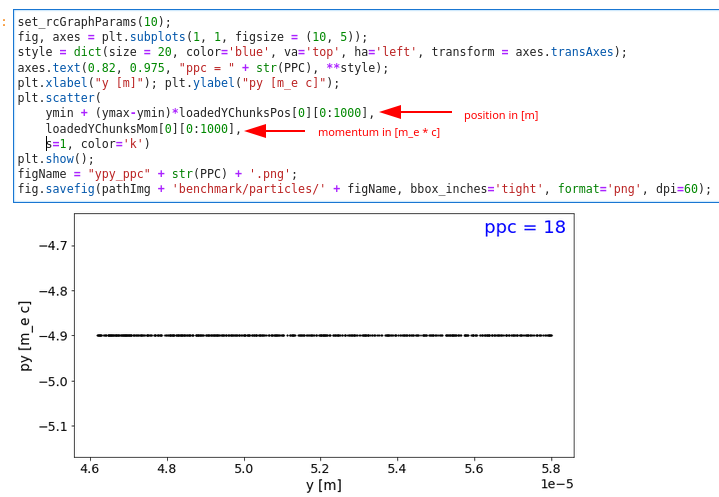
Task: Click the −4.9 y-axis tick label
Action: click(x=53, y=336)
